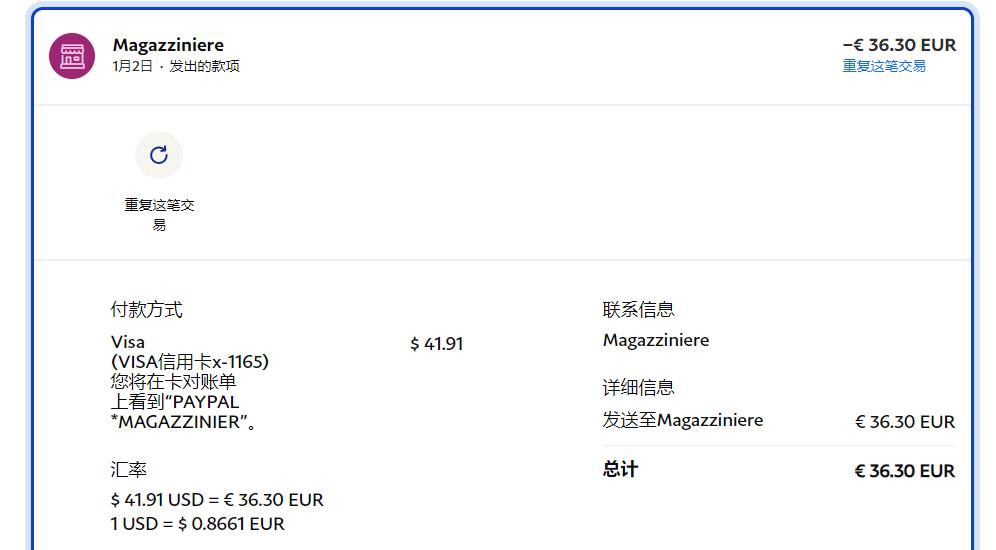
Task: Open the 重复这笔交易 link under the amount
Action: click(883, 66)
